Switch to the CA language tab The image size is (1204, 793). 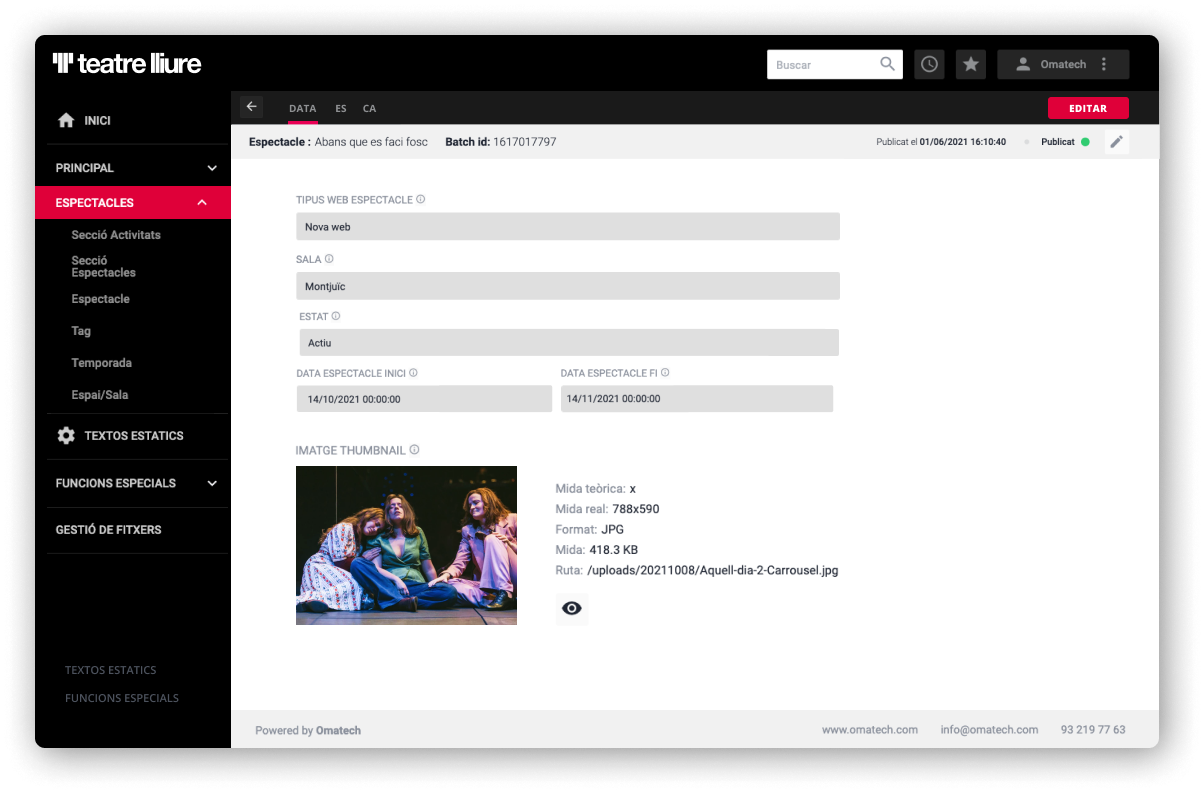point(370,108)
